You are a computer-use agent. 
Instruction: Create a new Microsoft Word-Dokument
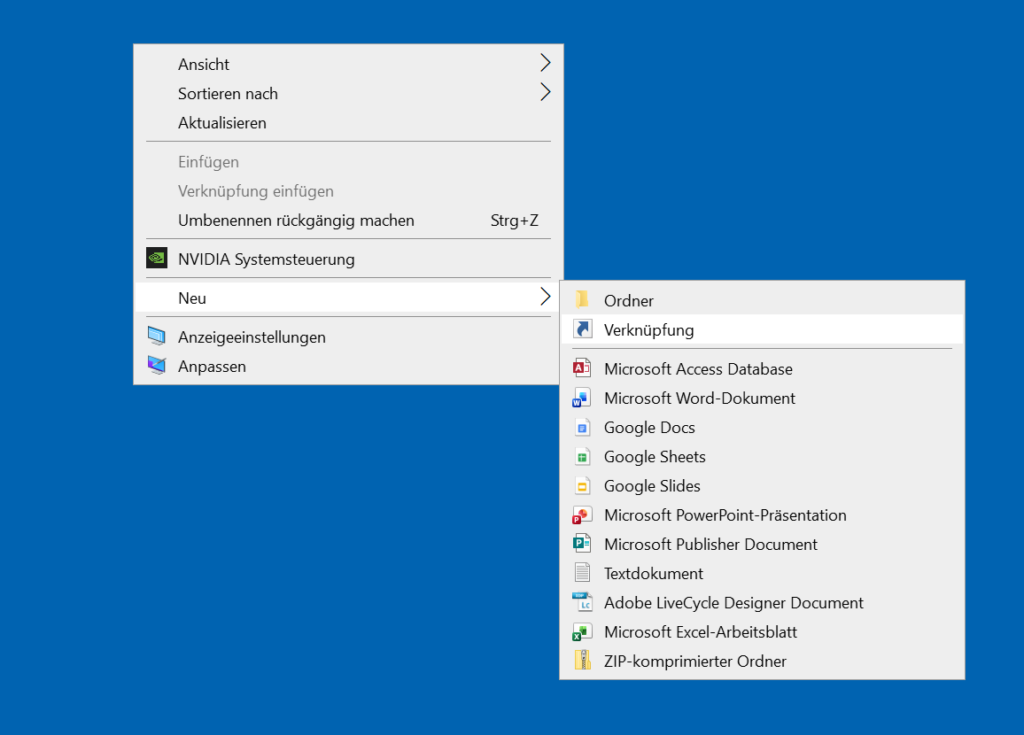pyautogui.click(x=699, y=398)
